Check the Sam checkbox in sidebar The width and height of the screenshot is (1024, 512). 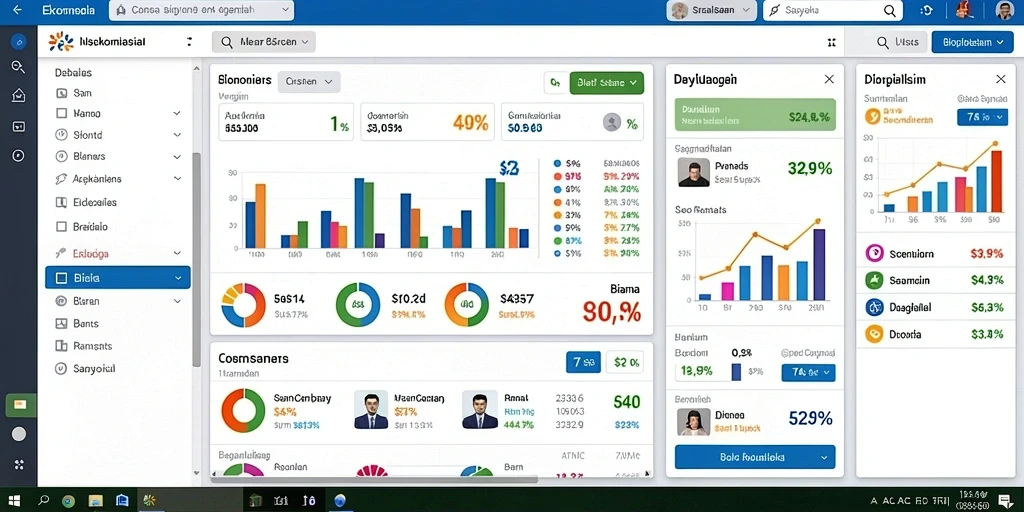62,93
